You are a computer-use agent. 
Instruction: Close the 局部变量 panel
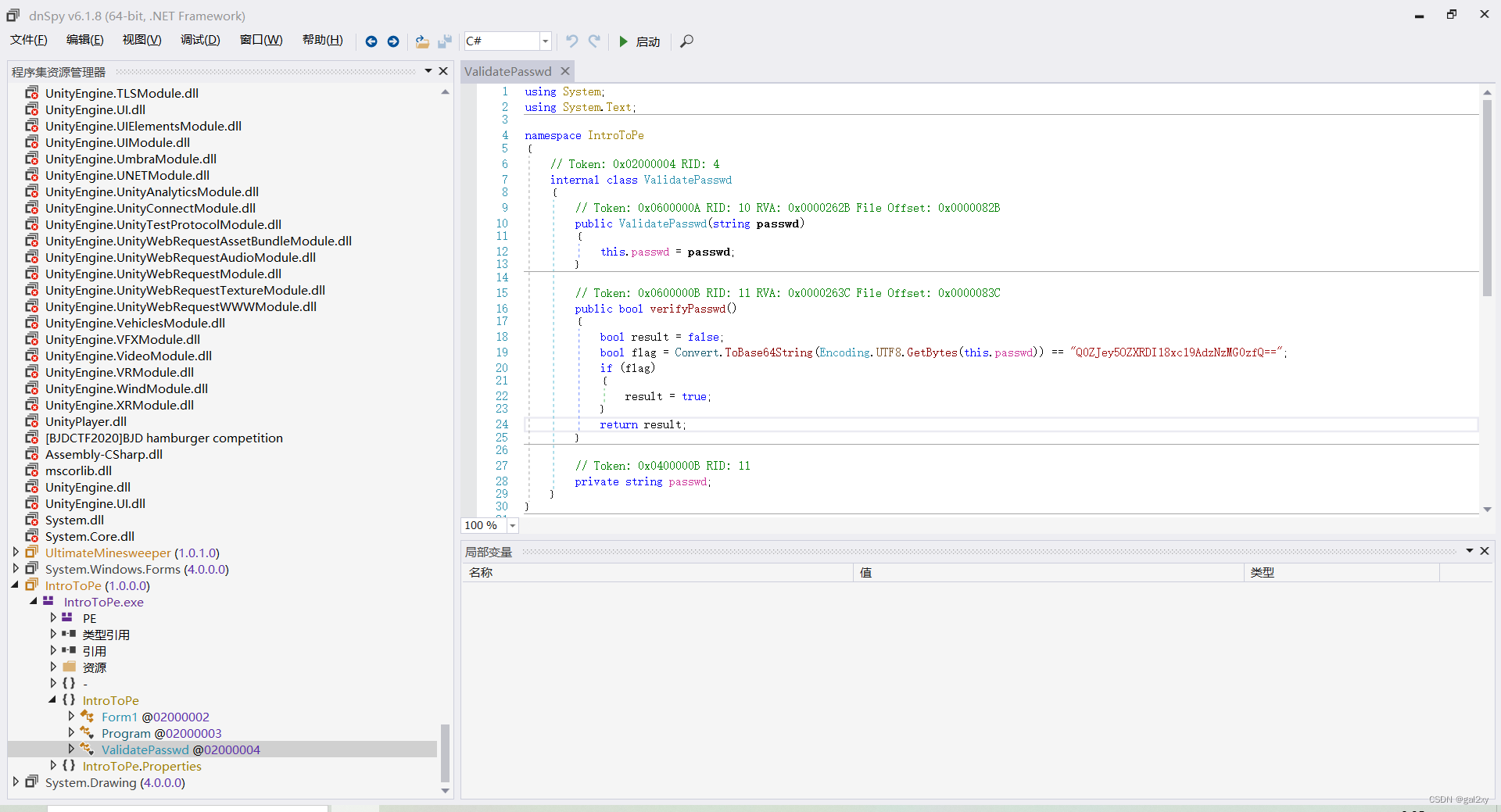point(1485,551)
